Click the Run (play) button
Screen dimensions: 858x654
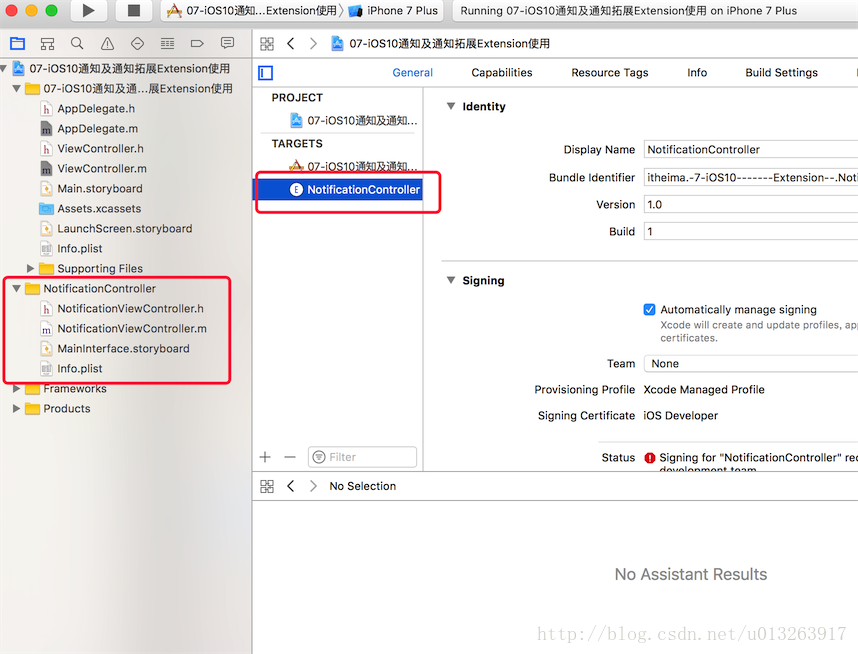(88, 10)
